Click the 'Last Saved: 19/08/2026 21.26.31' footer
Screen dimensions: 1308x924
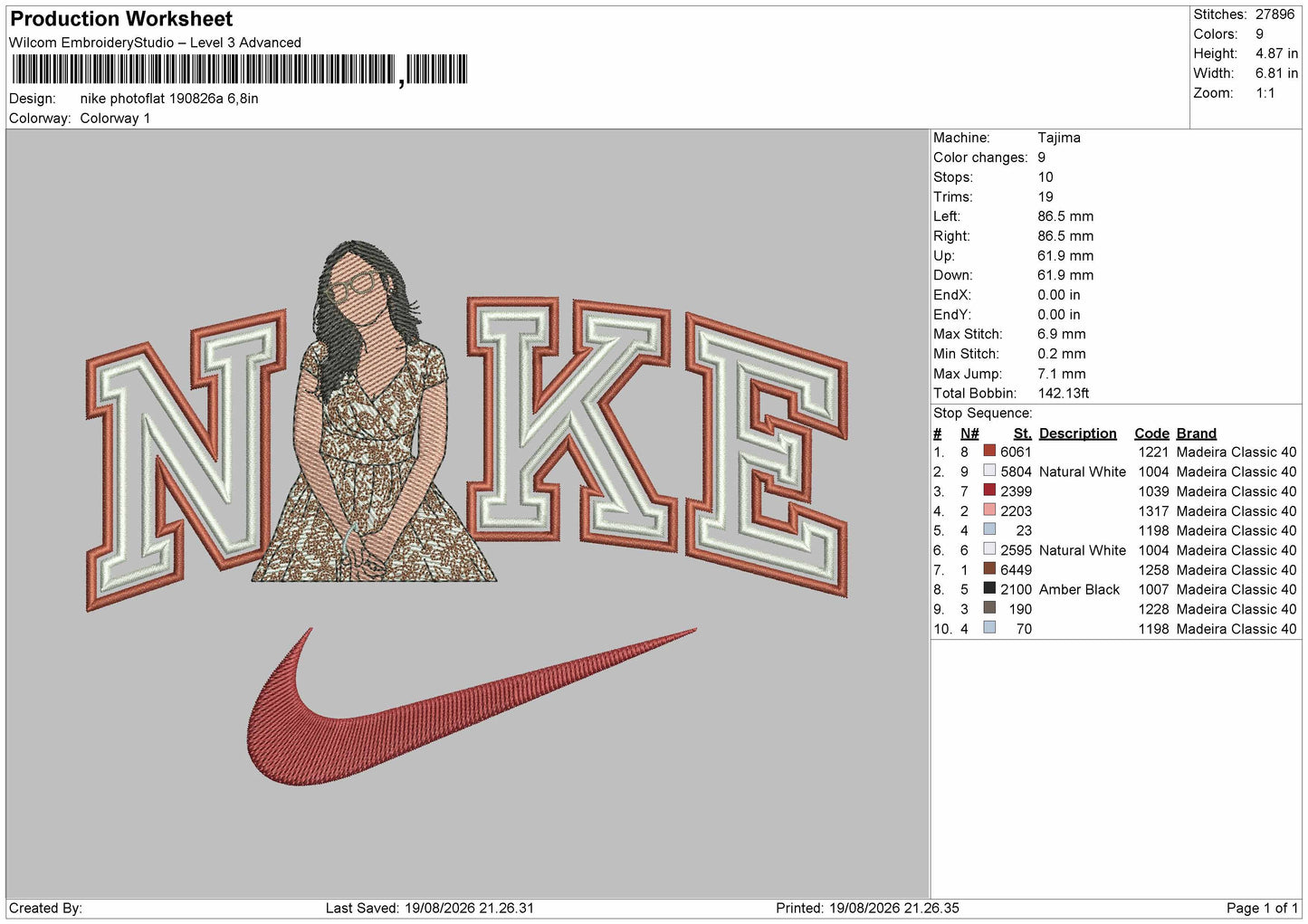pos(430,908)
